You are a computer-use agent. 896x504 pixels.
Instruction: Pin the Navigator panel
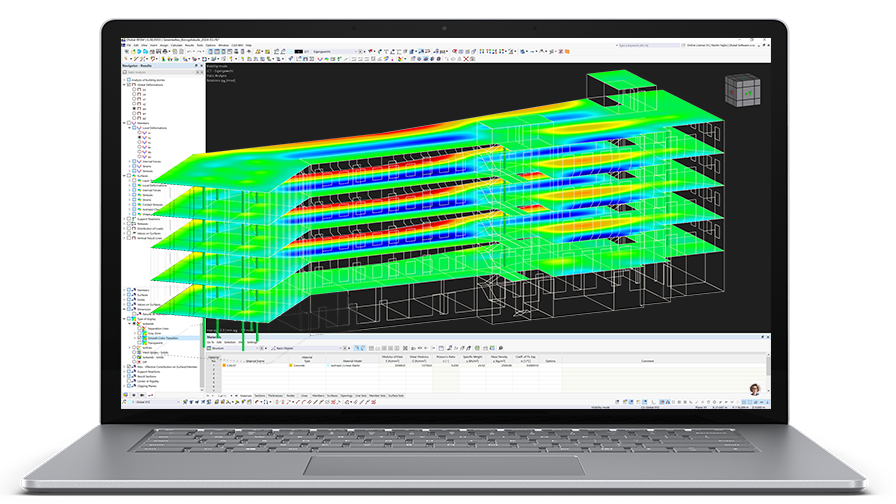point(196,66)
